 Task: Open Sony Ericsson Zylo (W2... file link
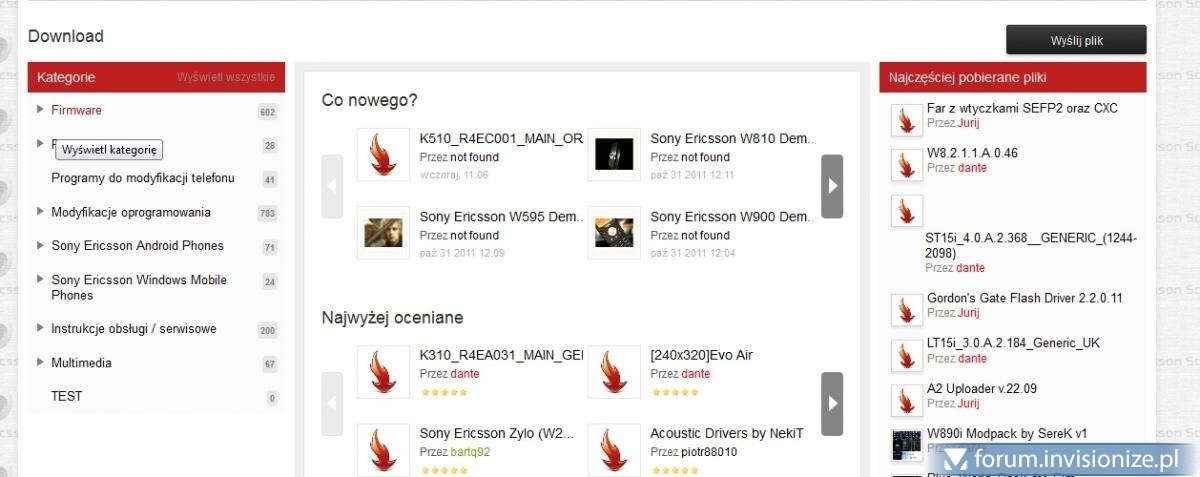click(x=497, y=434)
